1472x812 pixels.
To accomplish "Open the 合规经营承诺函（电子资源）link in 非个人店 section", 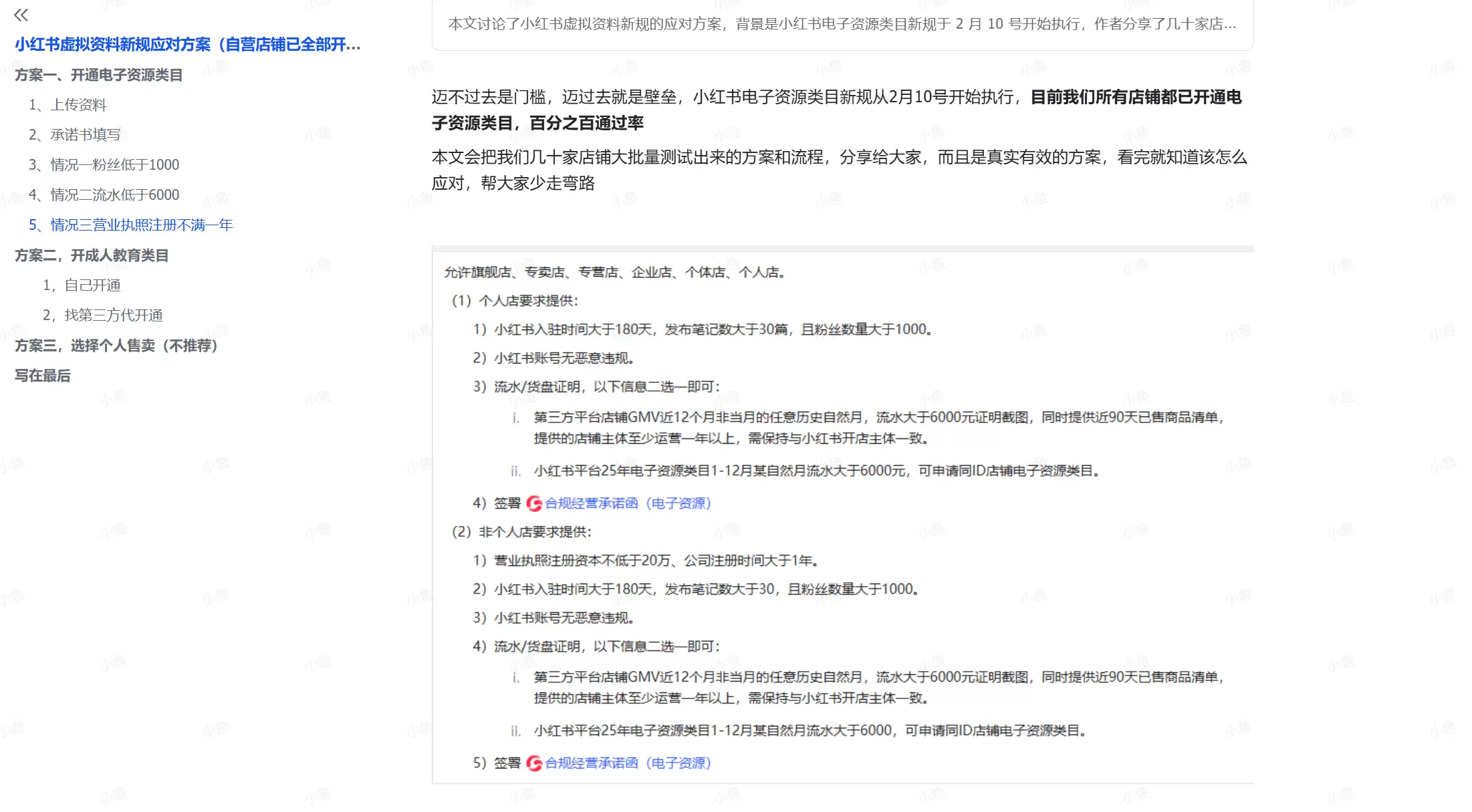I will pos(629,763).
